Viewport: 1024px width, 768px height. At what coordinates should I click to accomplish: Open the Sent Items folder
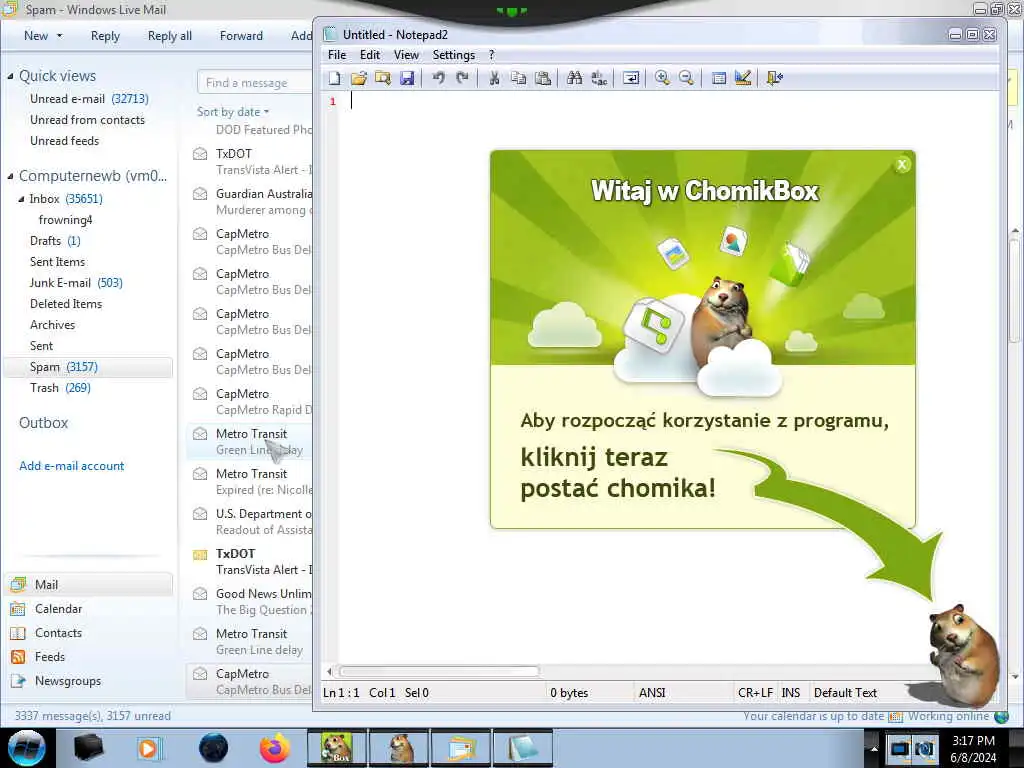click(57, 262)
